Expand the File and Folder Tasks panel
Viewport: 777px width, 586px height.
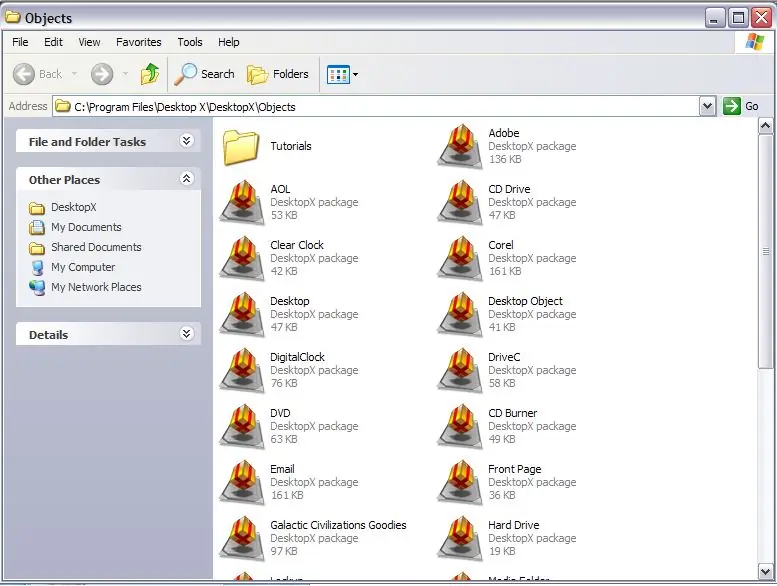click(186, 141)
